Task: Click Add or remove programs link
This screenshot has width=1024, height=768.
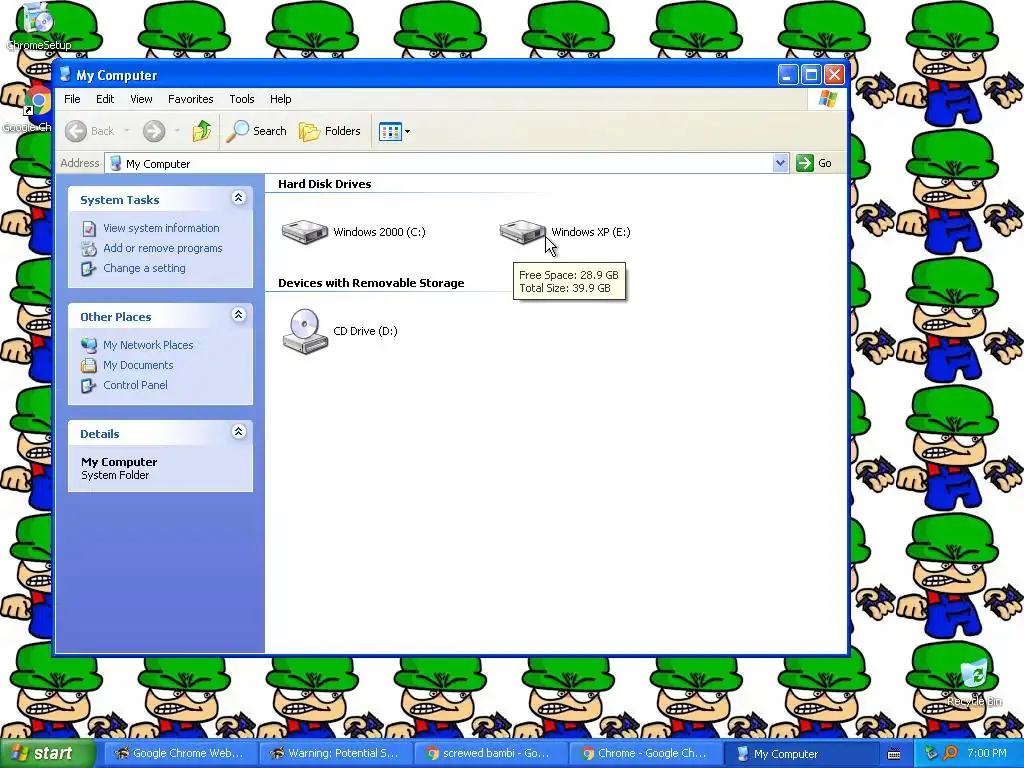Action: 163,248
